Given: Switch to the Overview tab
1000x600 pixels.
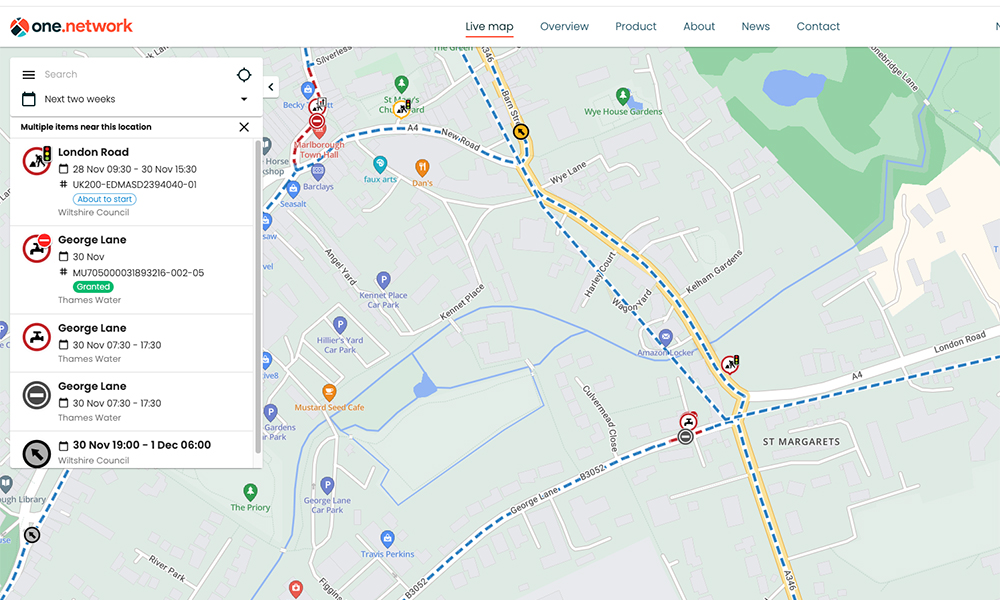Looking at the screenshot, I should pos(564,27).
